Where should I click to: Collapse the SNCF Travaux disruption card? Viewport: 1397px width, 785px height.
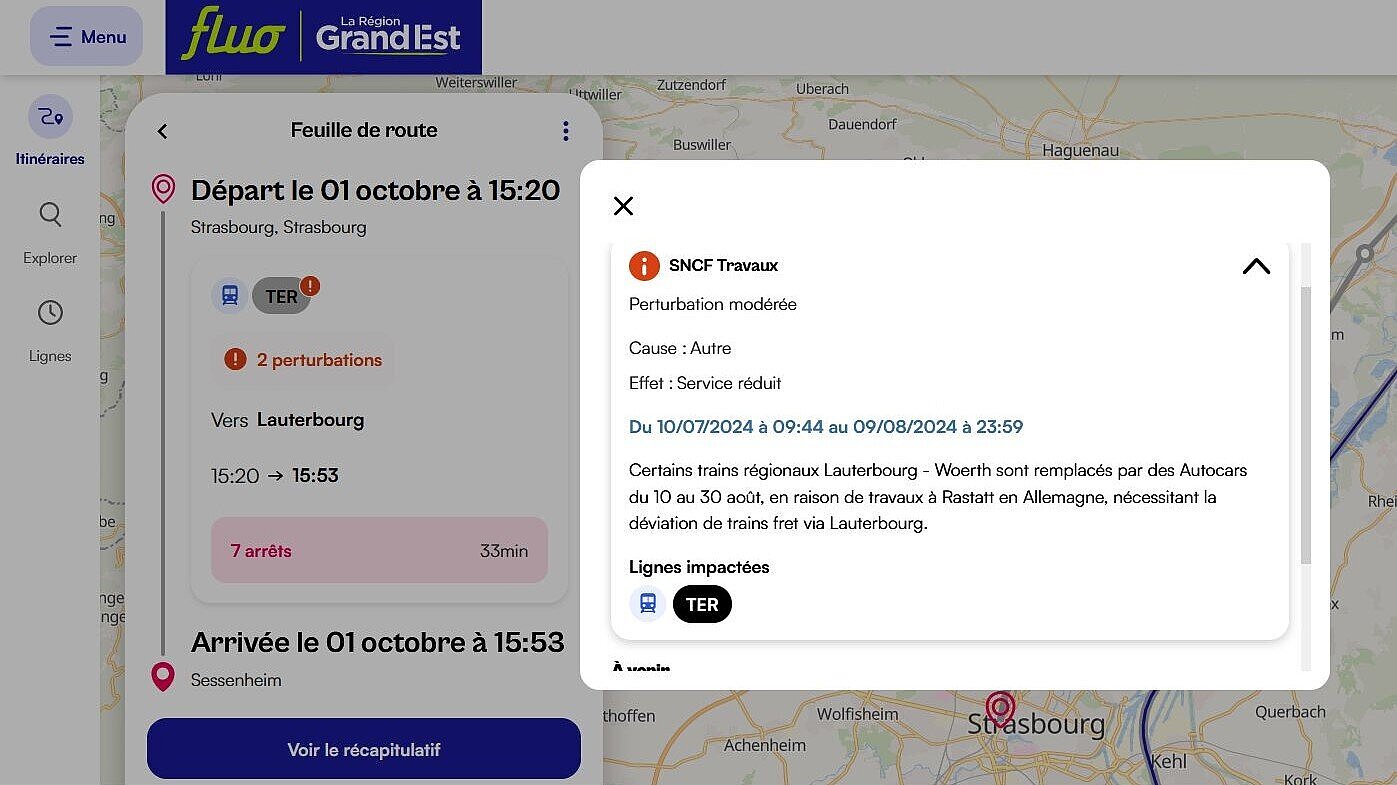coord(1256,266)
